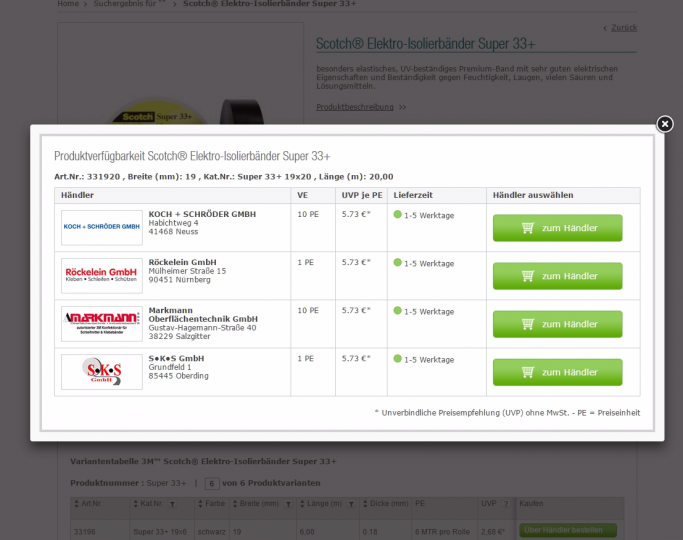
Task: Select the green availability dot for Röckelein
Action: (397, 262)
